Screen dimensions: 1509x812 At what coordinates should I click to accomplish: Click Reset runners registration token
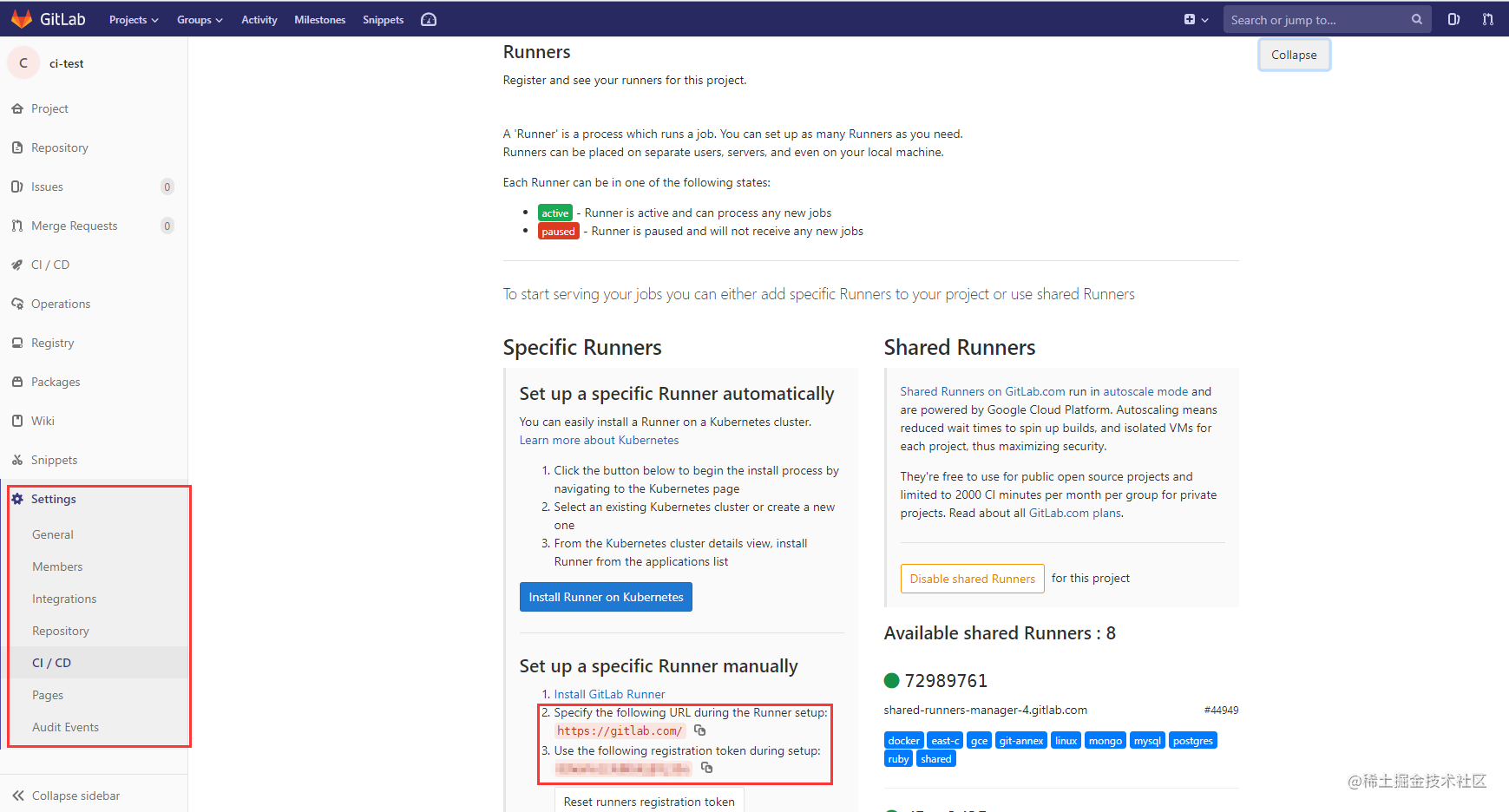pos(649,801)
